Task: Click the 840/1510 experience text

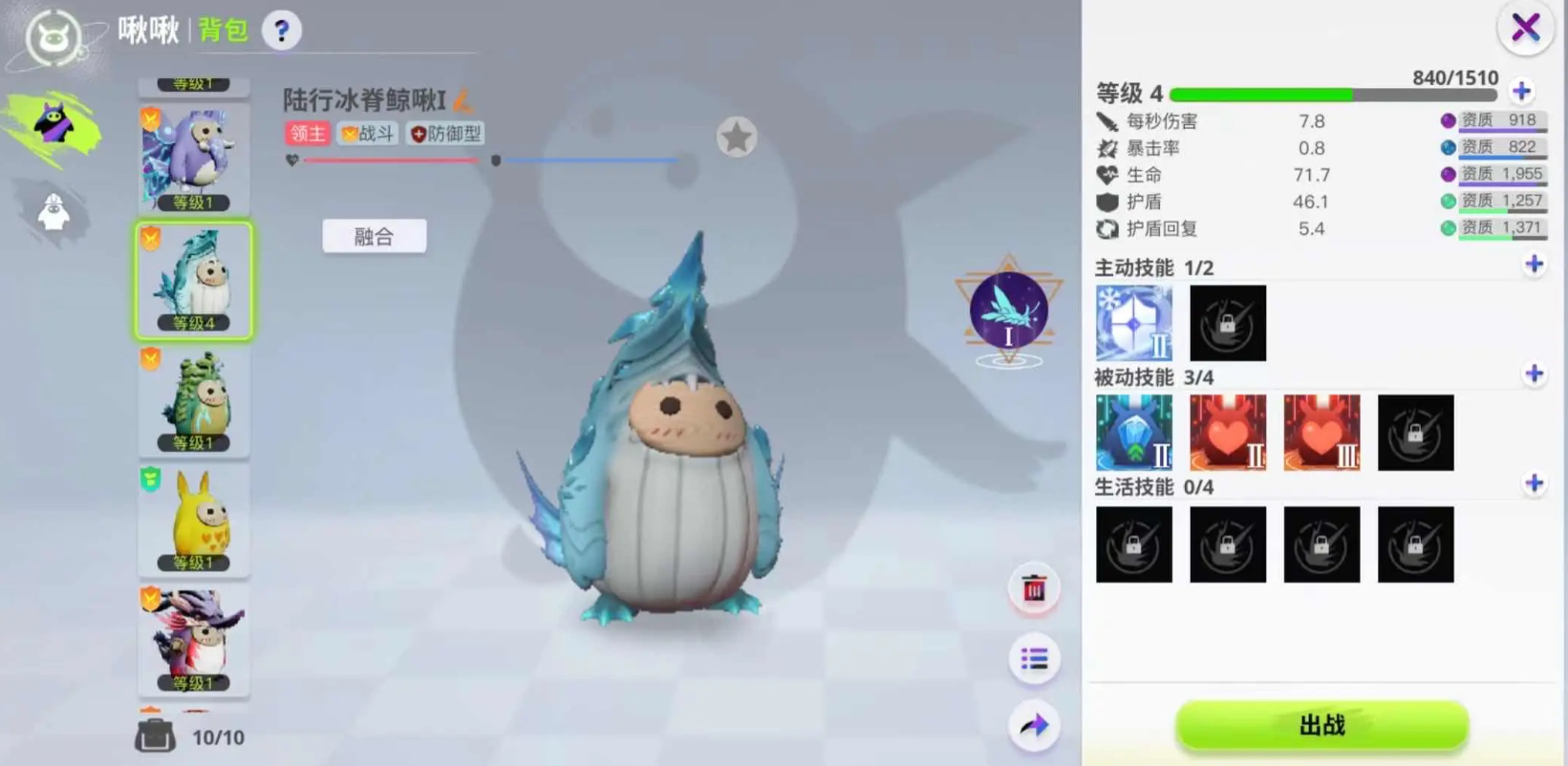Action: (x=1455, y=77)
